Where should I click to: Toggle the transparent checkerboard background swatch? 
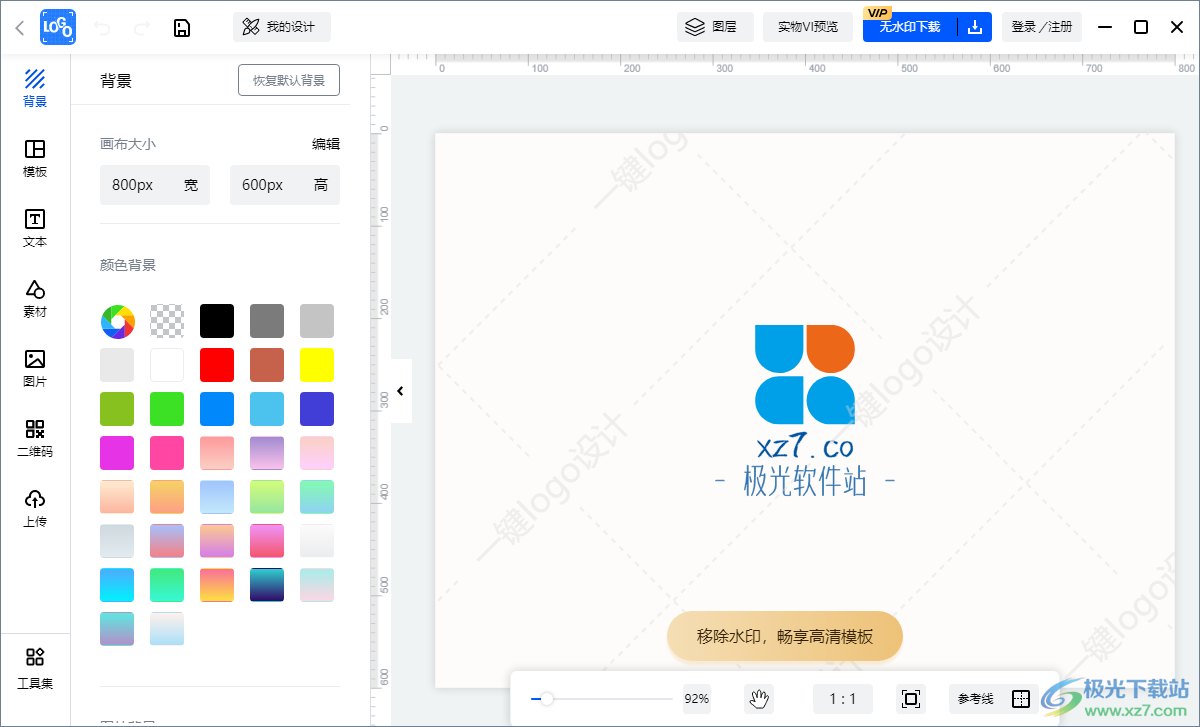167,320
